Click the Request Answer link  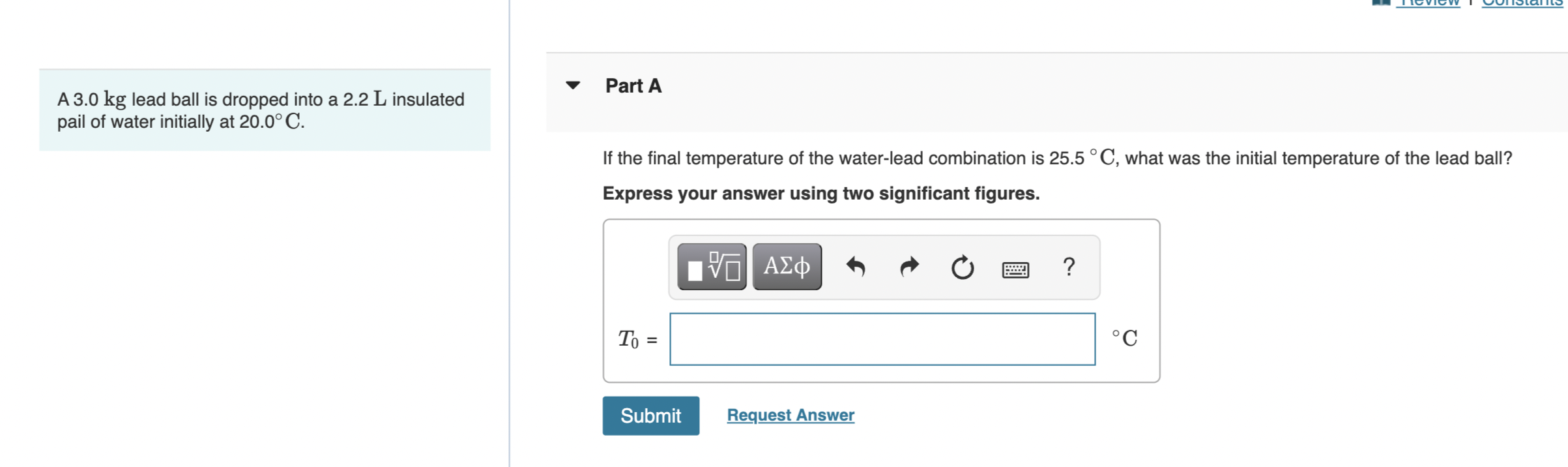pyautogui.click(x=790, y=415)
